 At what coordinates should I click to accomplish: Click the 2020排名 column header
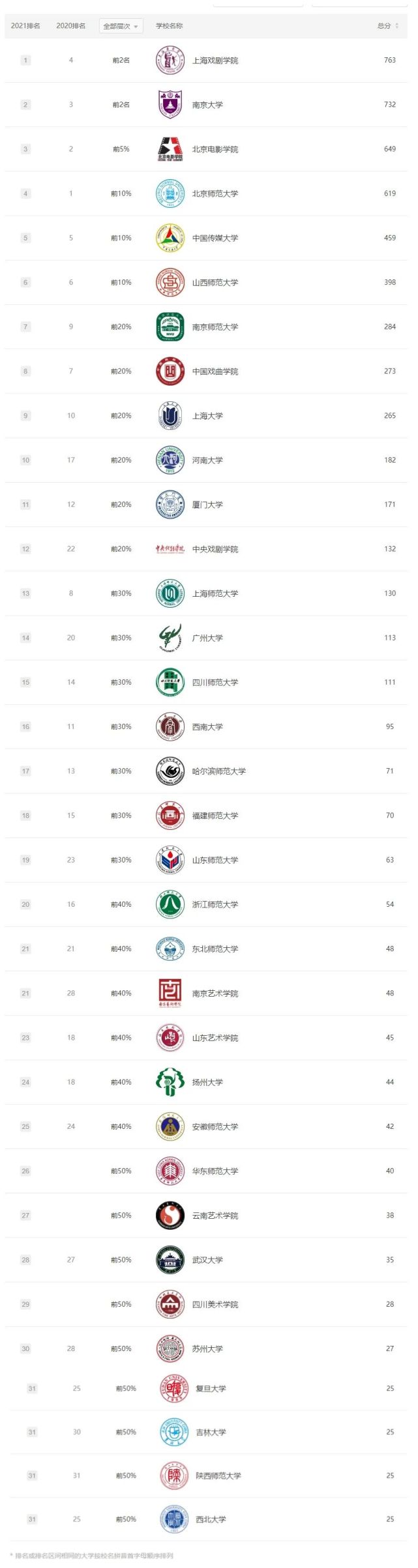pos(71,26)
